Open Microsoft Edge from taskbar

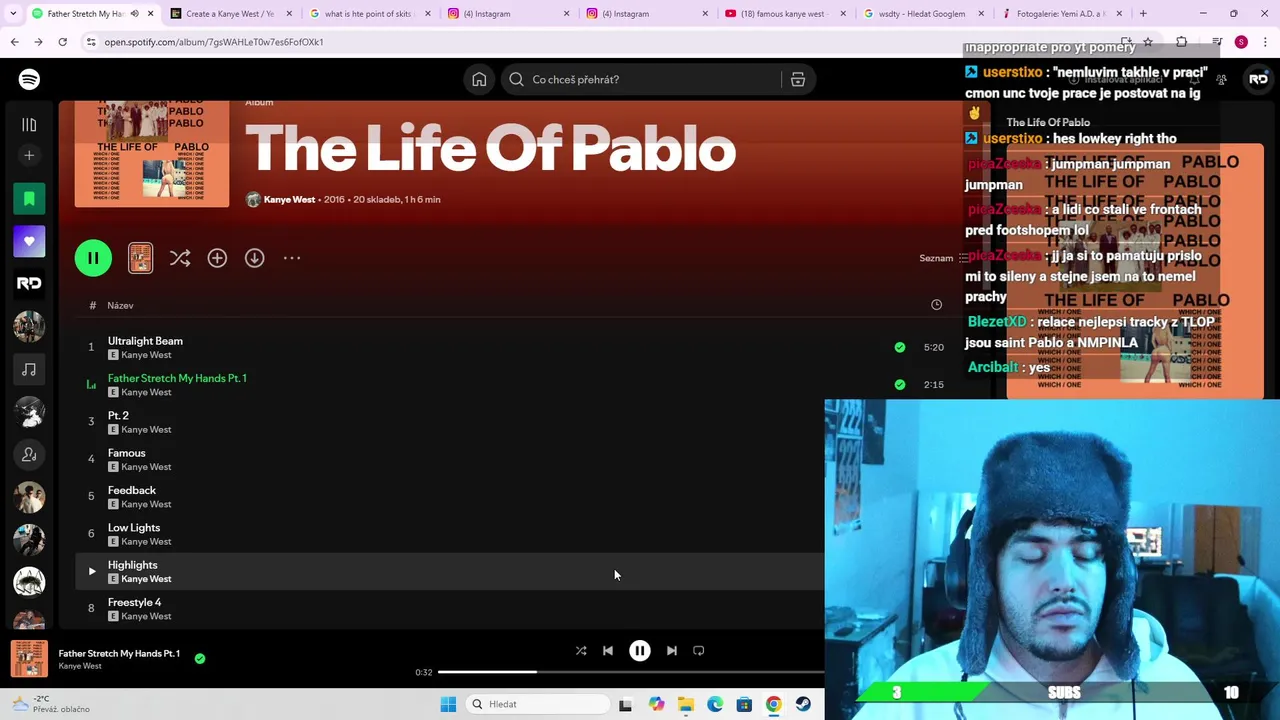click(x=715, y=704)
